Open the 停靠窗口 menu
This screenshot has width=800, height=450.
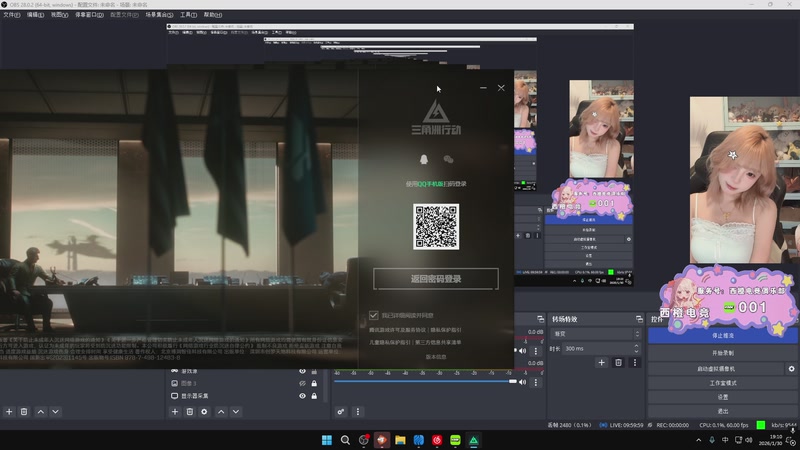[89, 15]
